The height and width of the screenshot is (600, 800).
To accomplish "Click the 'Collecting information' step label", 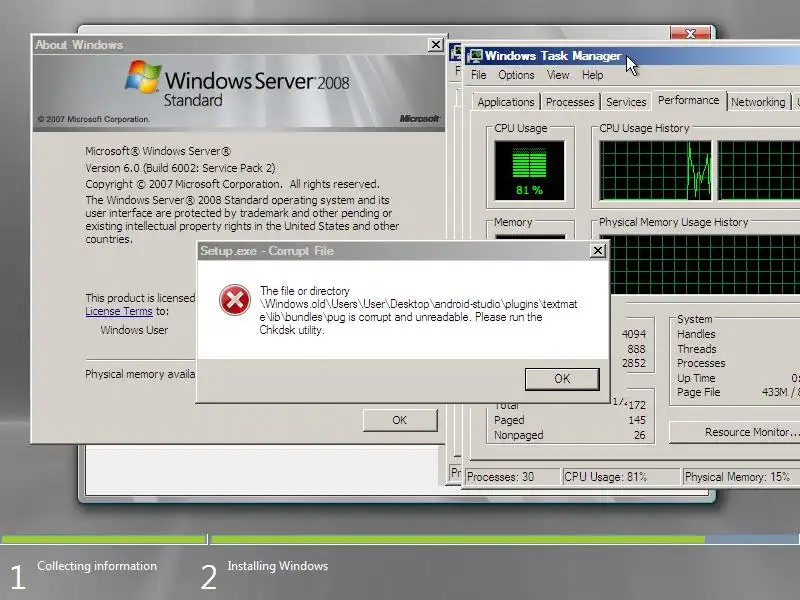I will (97, 566).
